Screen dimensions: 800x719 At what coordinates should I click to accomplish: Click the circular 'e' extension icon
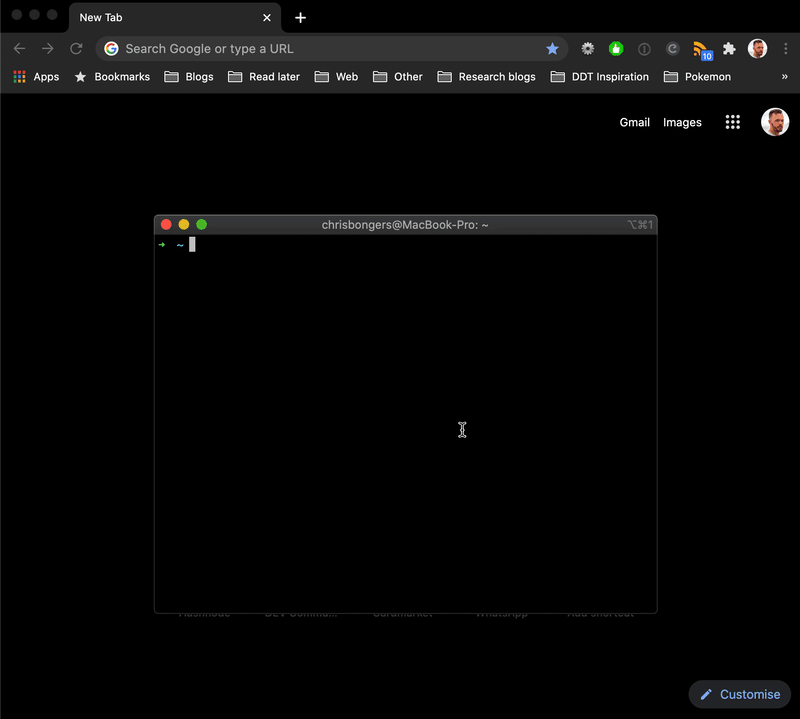672,48
